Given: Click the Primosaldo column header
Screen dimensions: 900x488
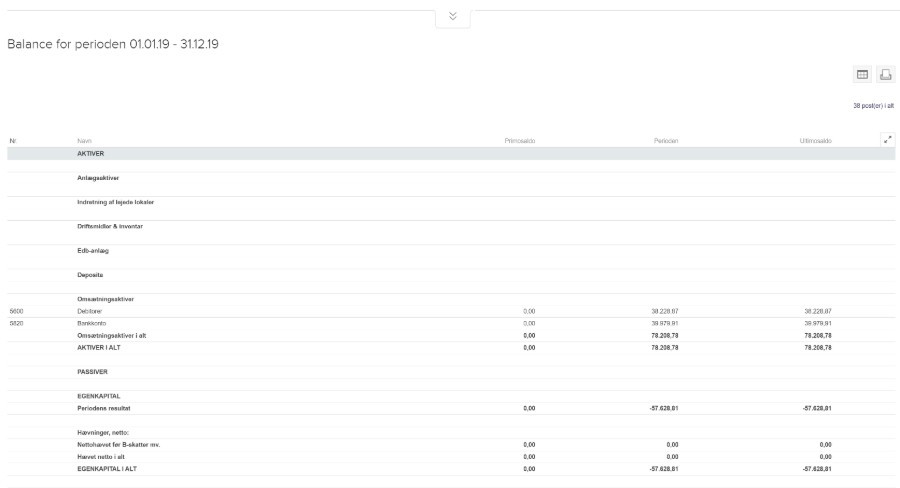Looking at the screenshot, I should (x=520, y=141).
